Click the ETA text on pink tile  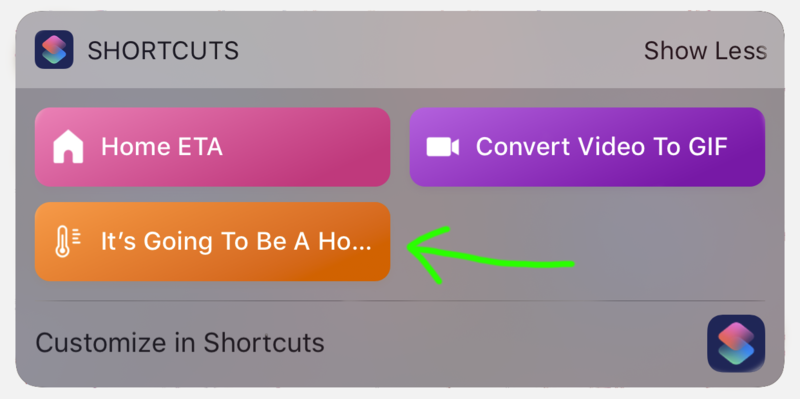pos(201,147)
